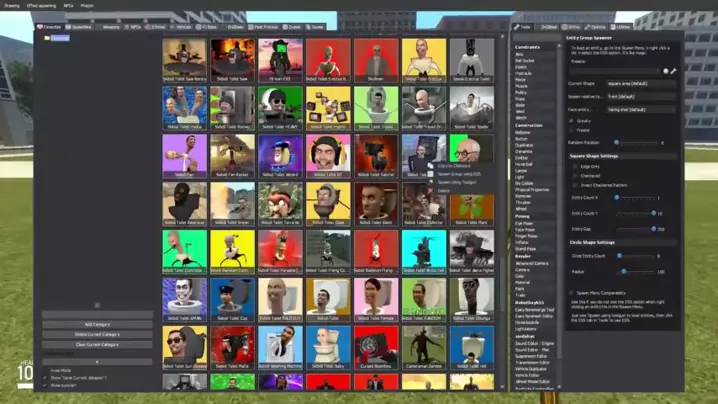Open the Current Shape dropdown

tap(642, 83)
